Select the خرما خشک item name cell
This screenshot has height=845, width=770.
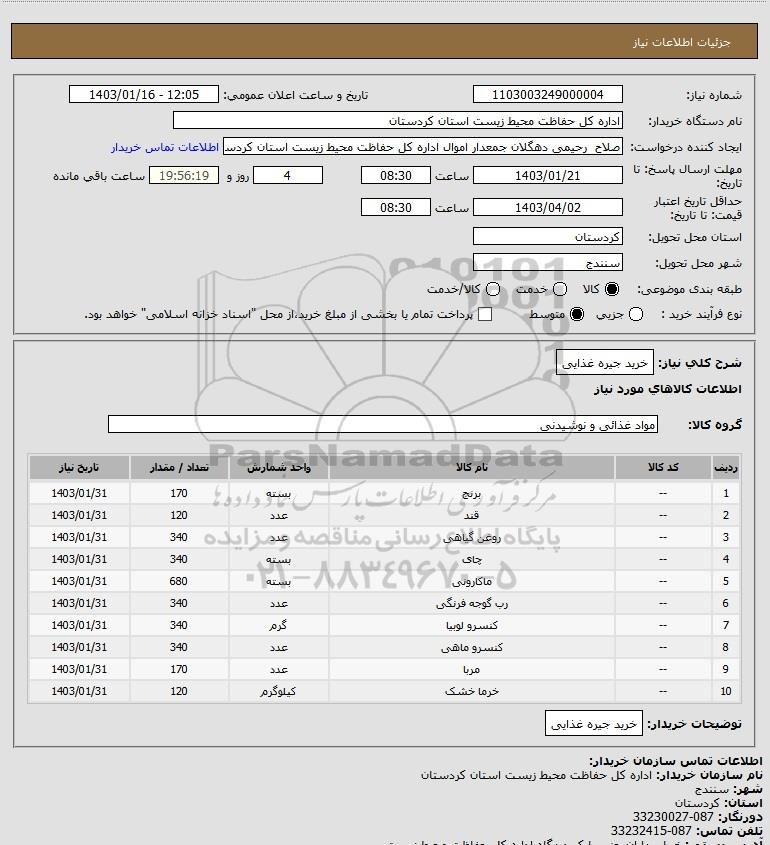[x=471, y=691]
